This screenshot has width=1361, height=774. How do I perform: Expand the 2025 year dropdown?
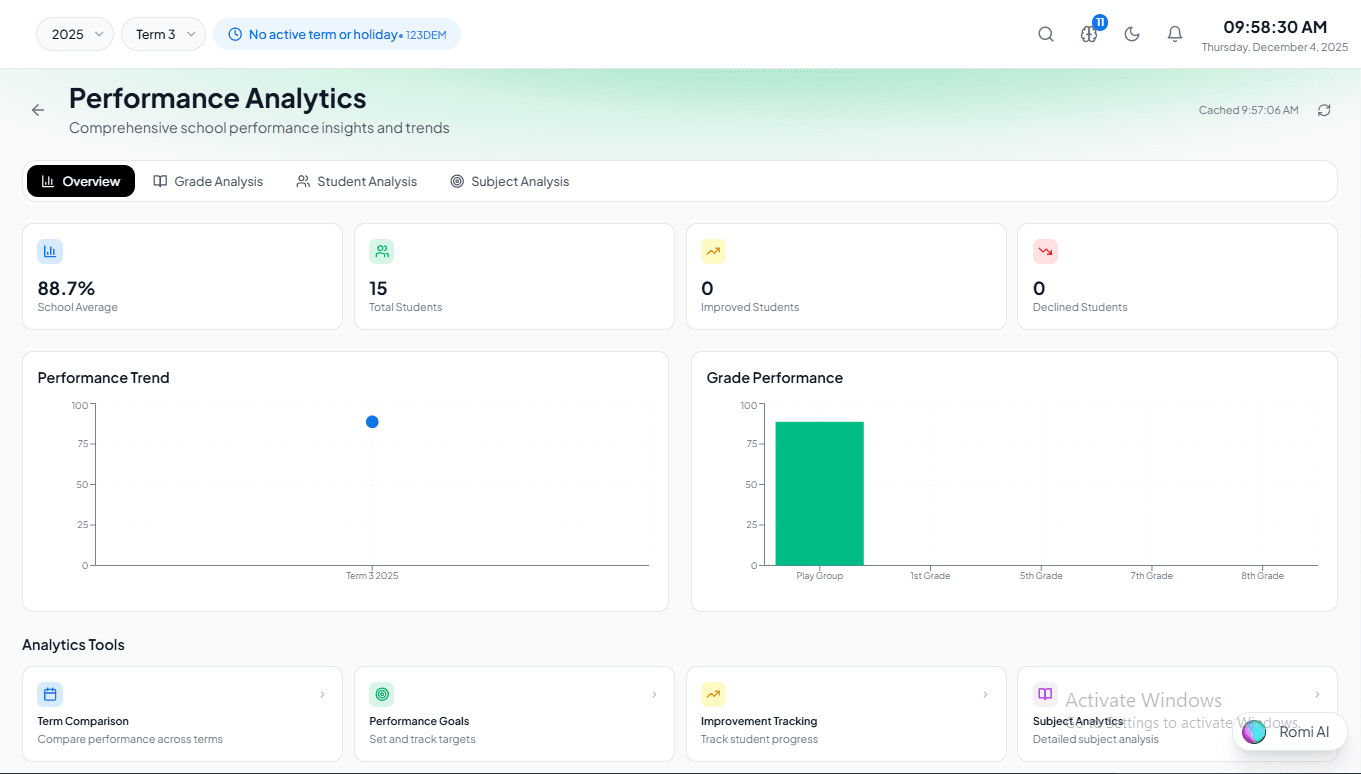click(x=74, y=33)
